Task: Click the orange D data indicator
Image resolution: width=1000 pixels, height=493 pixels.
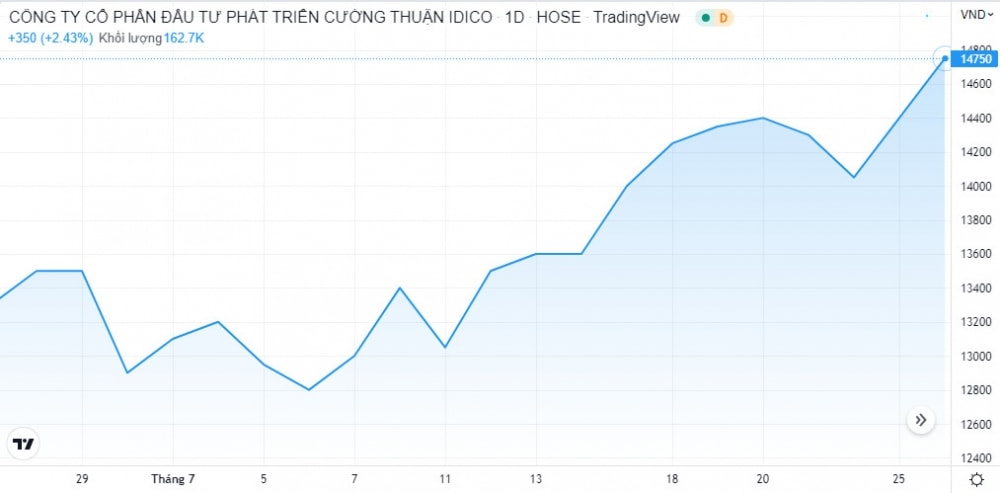Action: [724, 18]
